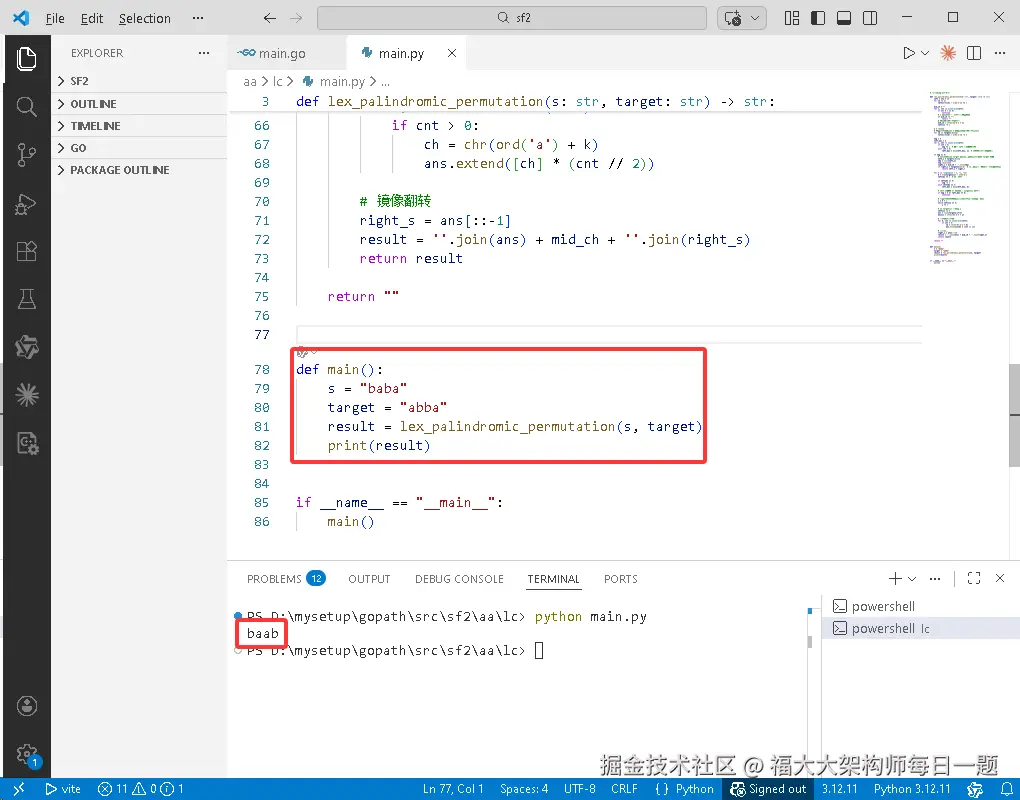Open the Edit menu

(x=92, y=18)
